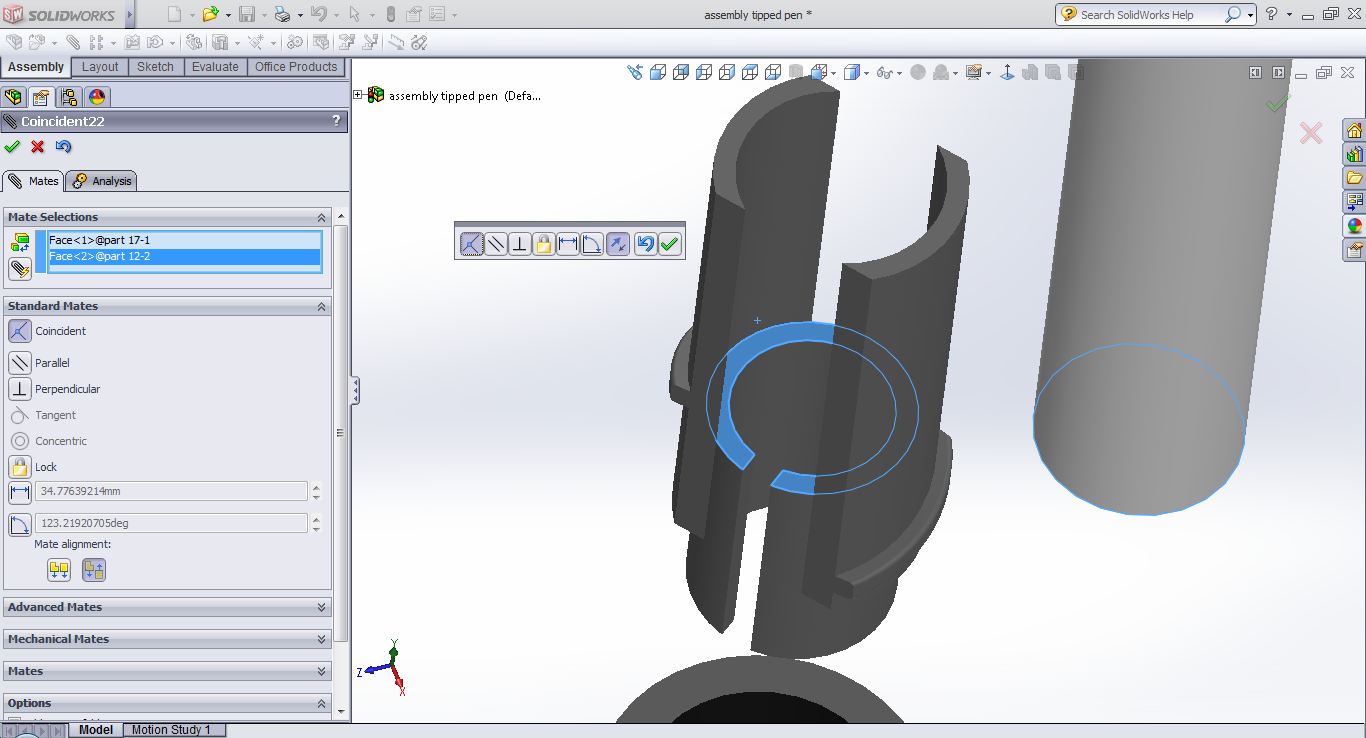Screen dimensions: 1366x738
Task: Select the Lock mate icon in the popup toolbar
Action: 544,244
